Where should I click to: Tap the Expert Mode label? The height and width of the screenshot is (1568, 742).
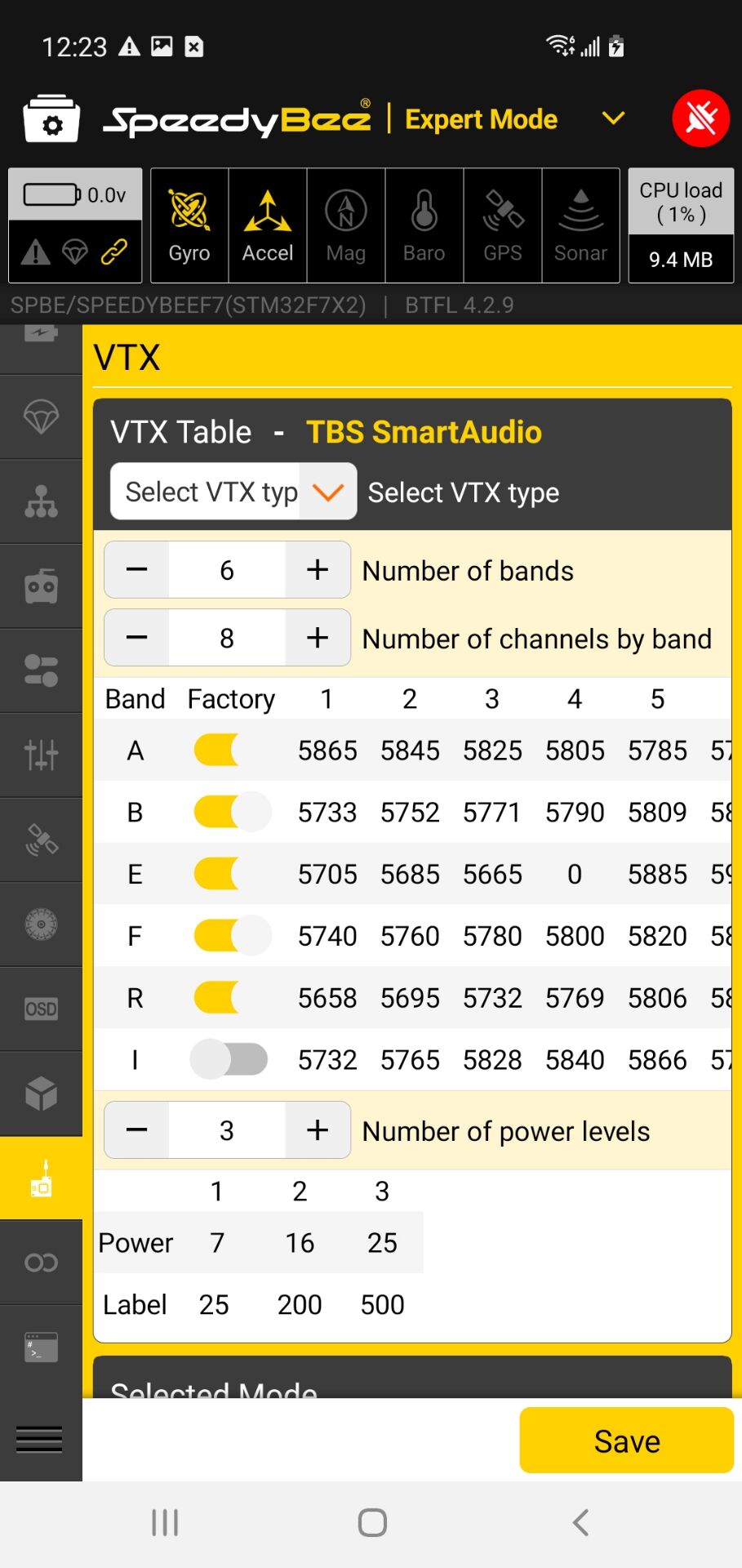(x=482, y=119)
